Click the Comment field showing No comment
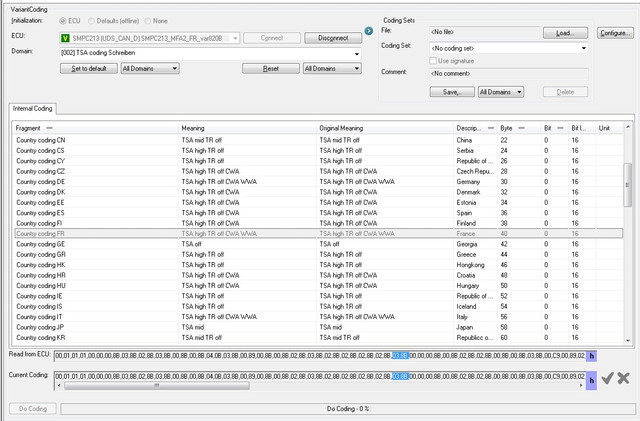Screen dimensions: 640x421 pos(509,74)
